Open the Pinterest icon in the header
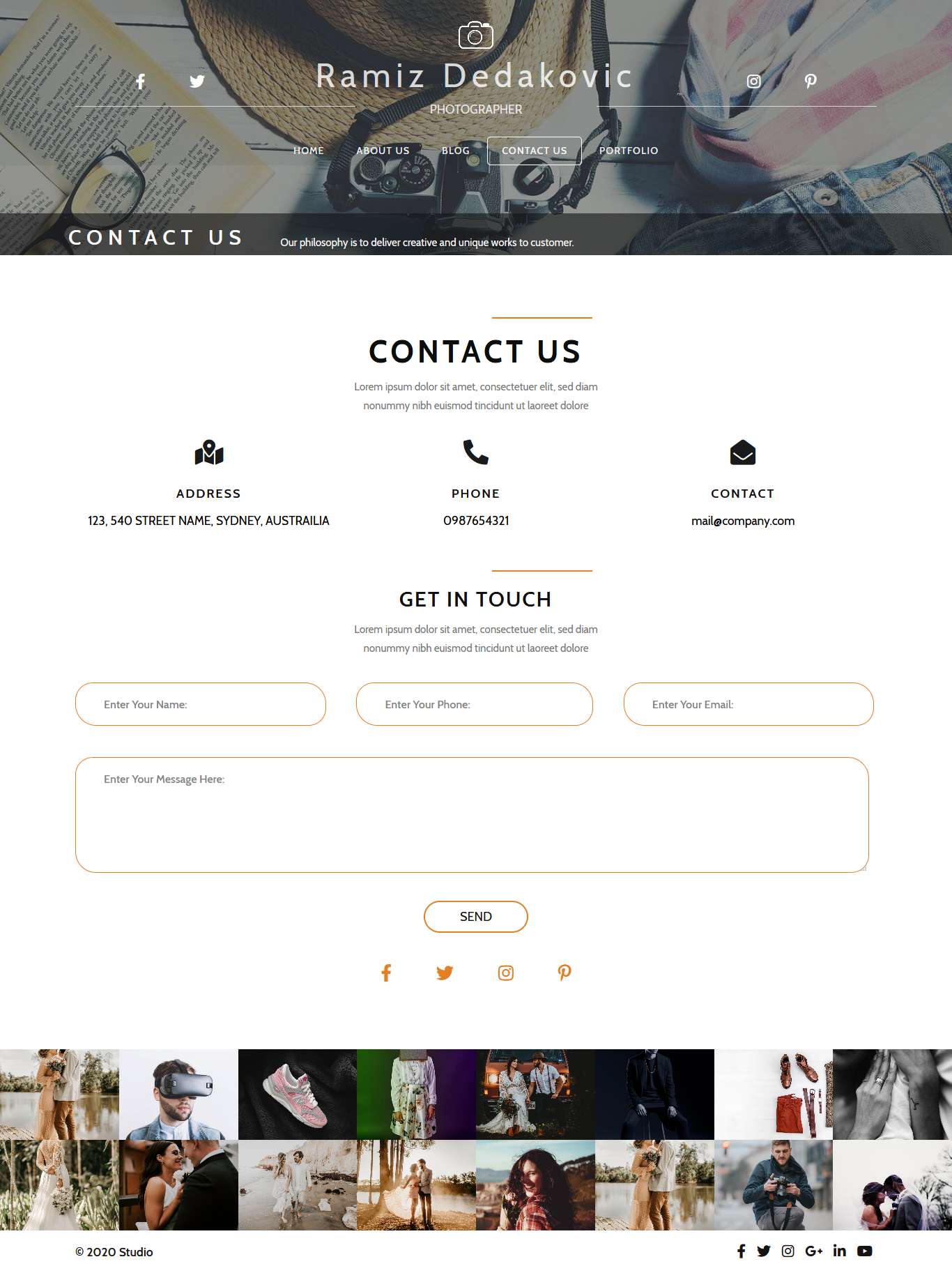 [811, 81]
